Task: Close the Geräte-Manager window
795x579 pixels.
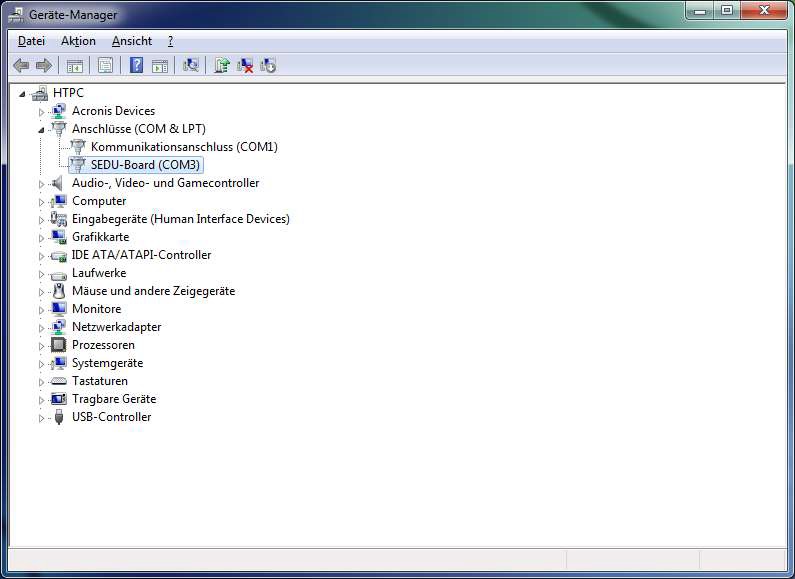Action: pyautogui.click(x=764, y=10)
